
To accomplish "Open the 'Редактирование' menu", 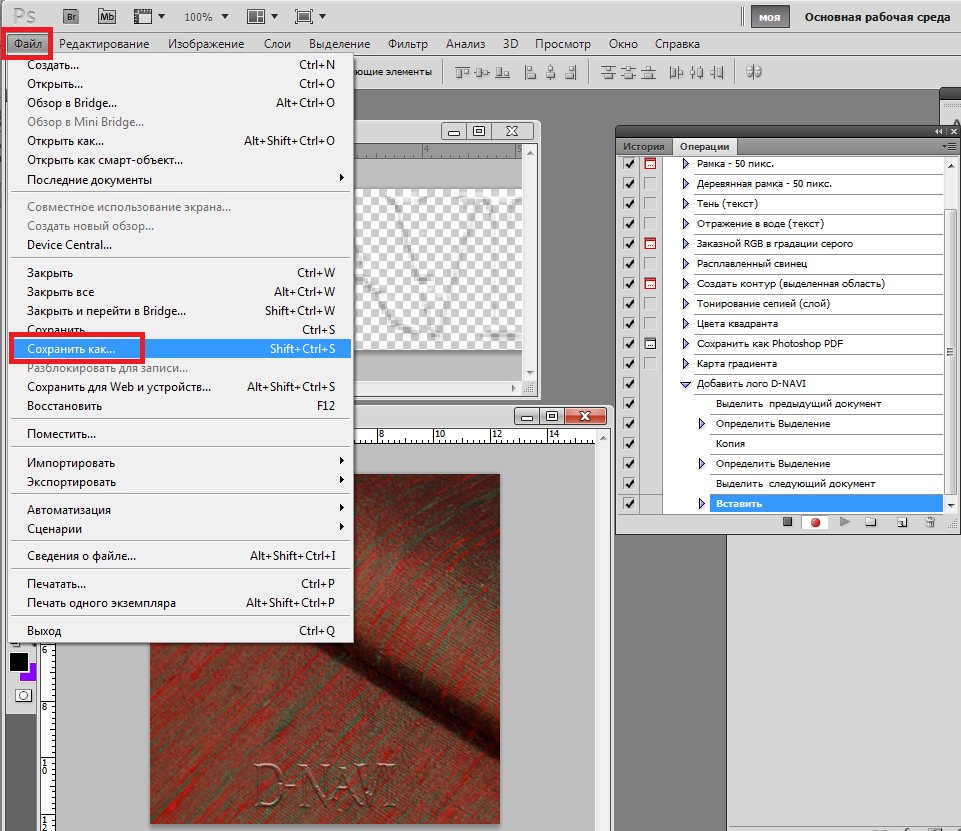I will pyautogui.click(x=104, y=44).
